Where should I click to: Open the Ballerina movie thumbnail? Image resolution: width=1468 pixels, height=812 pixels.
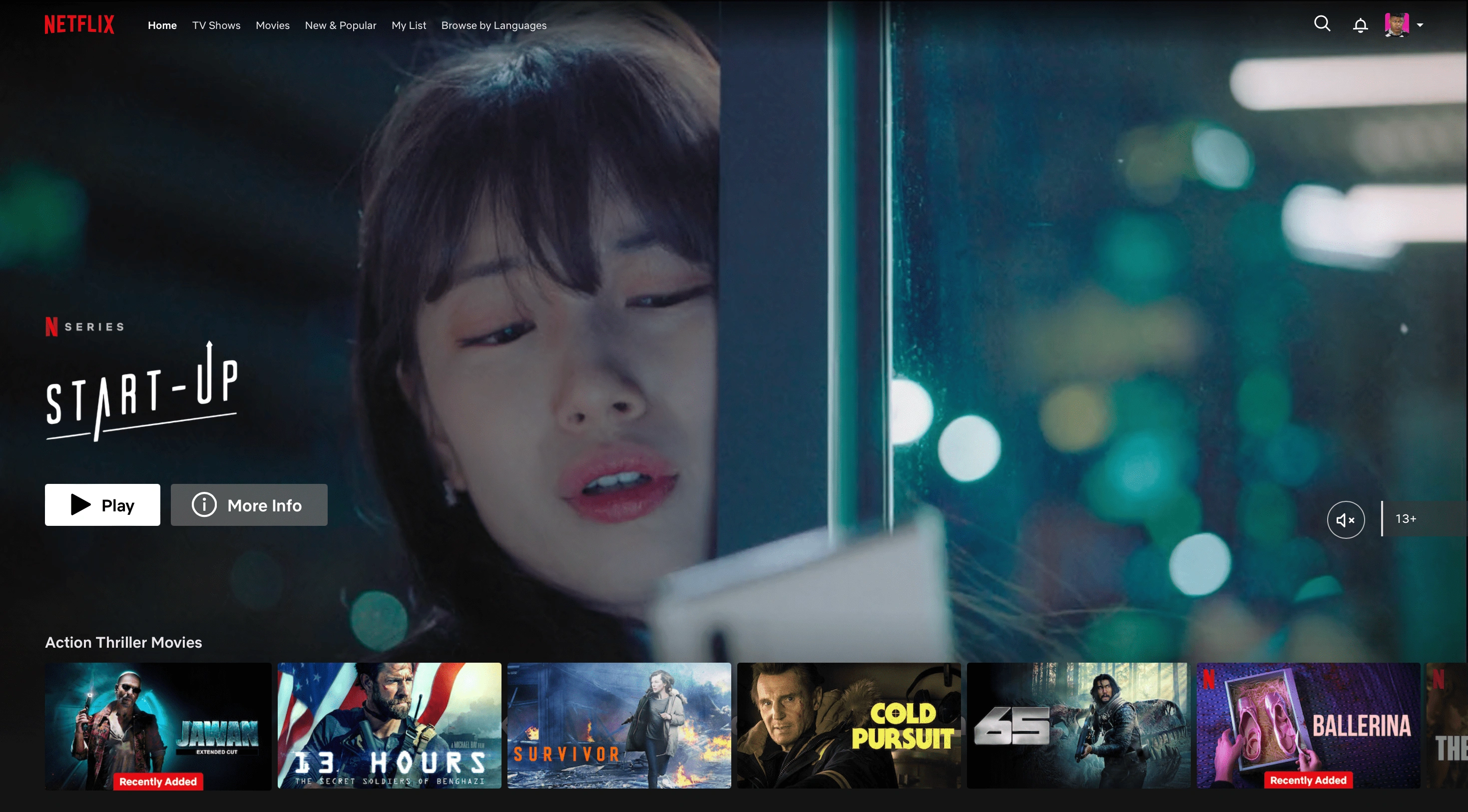(x=1309, y=726)
